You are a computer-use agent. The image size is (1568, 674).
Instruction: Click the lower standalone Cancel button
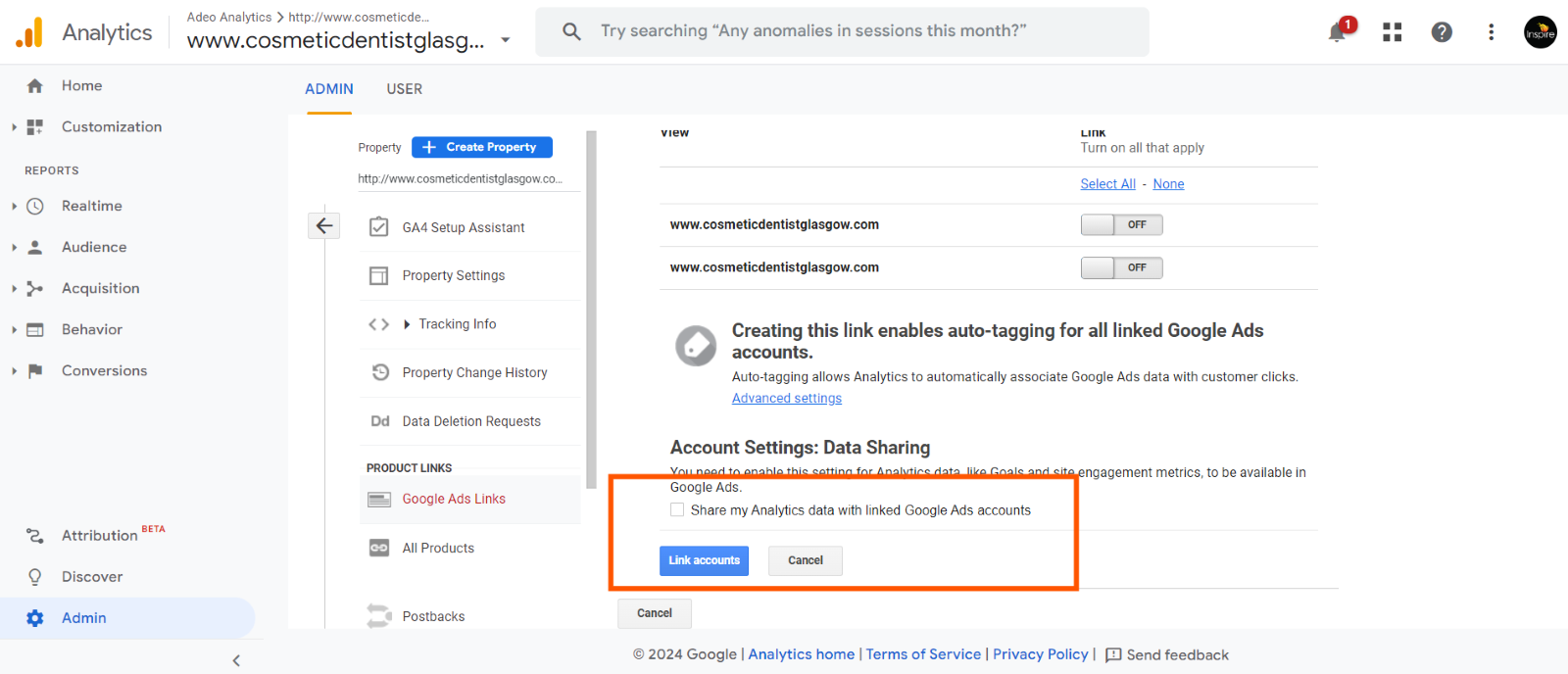coord(655,613)
